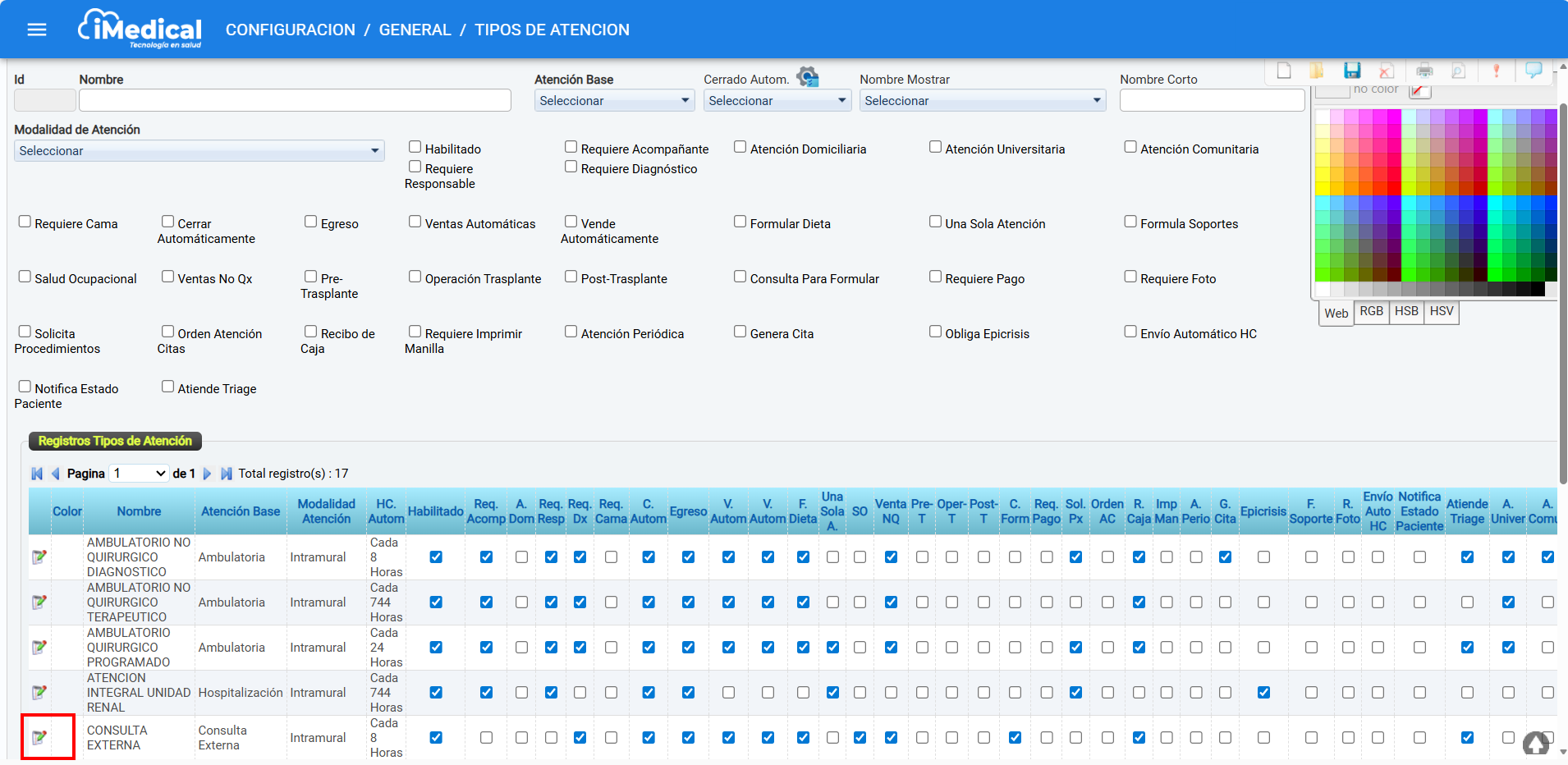Expand the Atención Base dropdown

click(614, 100)
